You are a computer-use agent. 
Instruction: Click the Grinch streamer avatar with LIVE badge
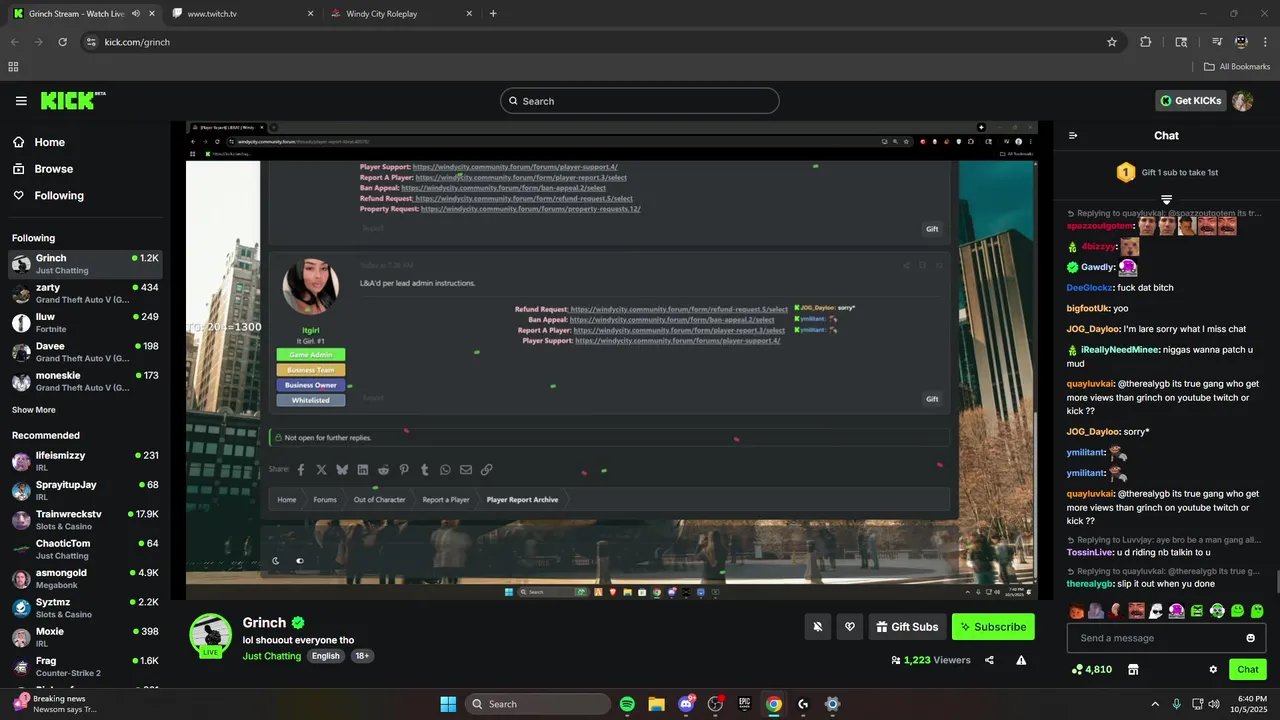pyautogui.click(x=211, y=635)
